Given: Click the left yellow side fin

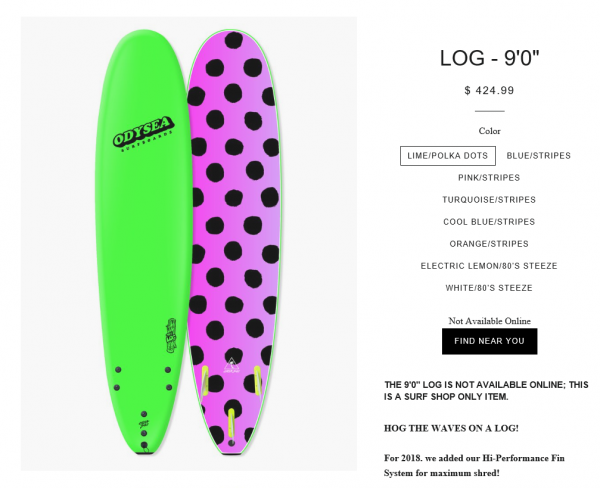Looking at the screenshot, I should [x=207, y=378].
